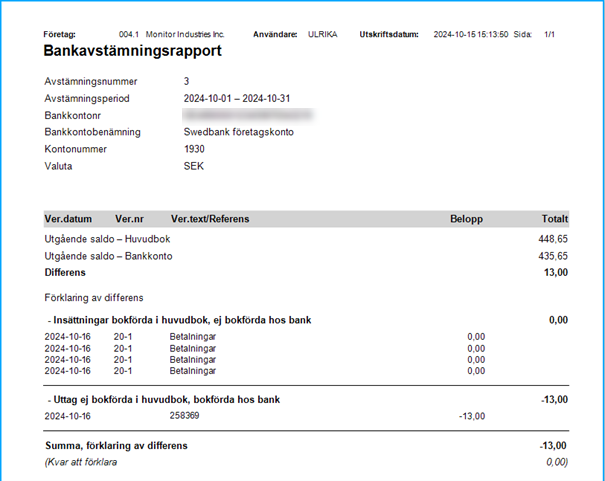Click the Bankavstämningsrapport report title
The height and width of the screenshot is (481, 605).
tap(132, 51)
